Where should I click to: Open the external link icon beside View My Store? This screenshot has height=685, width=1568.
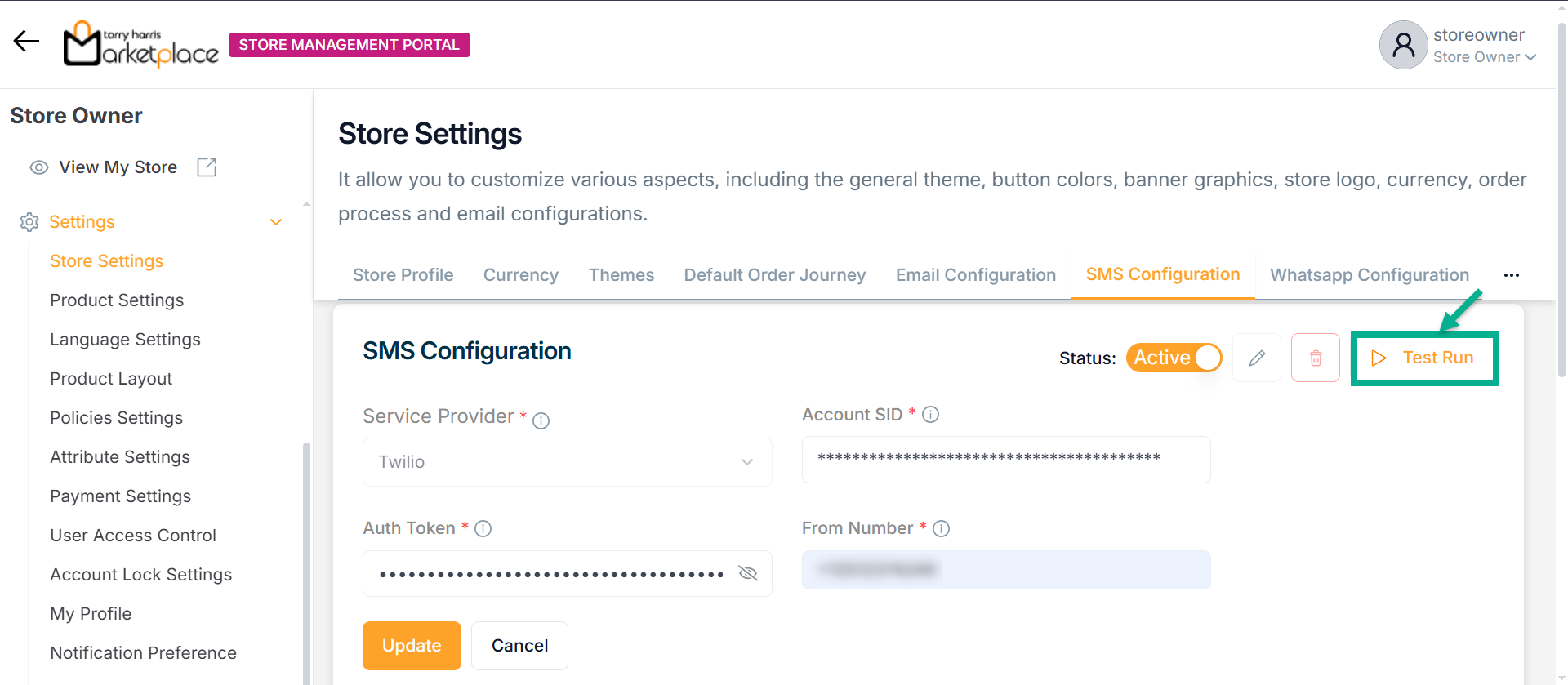[x=207, y=167]
